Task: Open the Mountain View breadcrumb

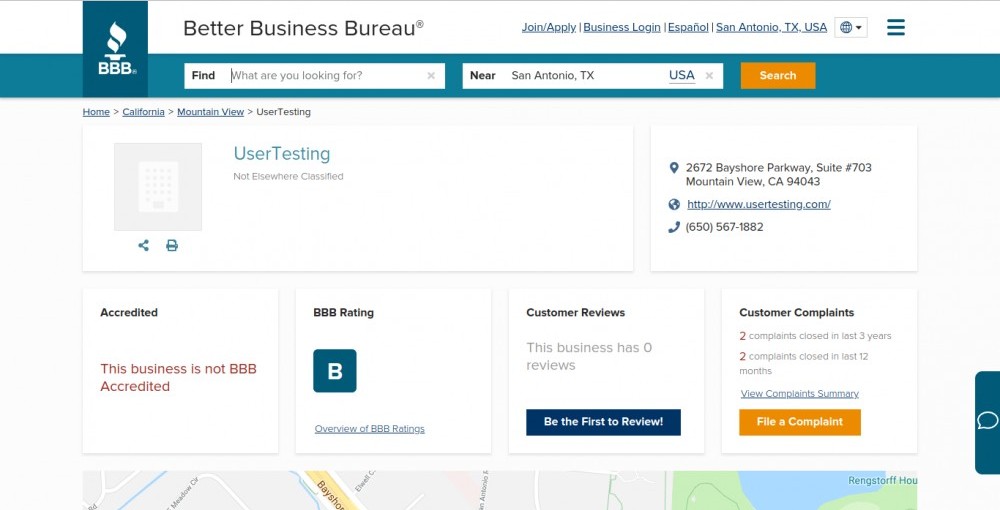Action: click(210, 112)
